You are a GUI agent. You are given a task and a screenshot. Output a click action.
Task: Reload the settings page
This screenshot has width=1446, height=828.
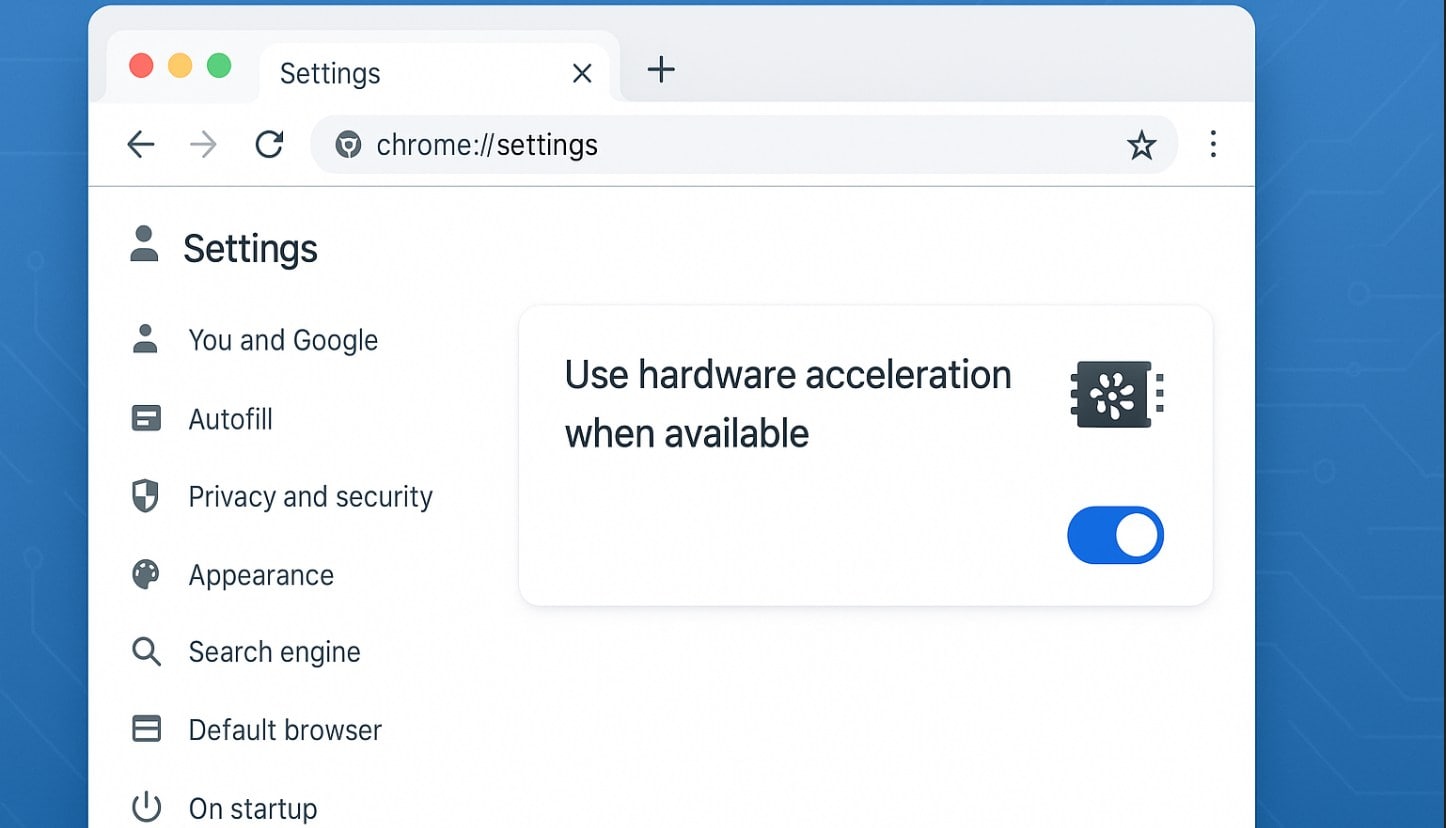pyautogui.click(x=269, y=144)
